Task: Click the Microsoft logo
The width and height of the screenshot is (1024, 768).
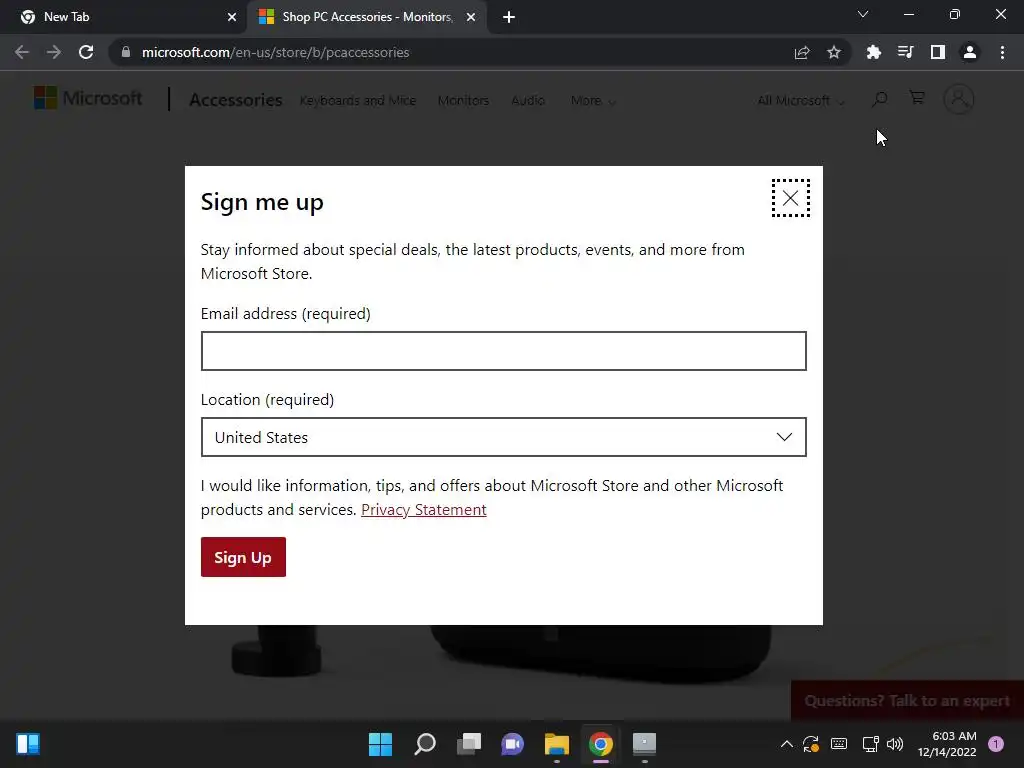Action: click(x=88, y=99)
